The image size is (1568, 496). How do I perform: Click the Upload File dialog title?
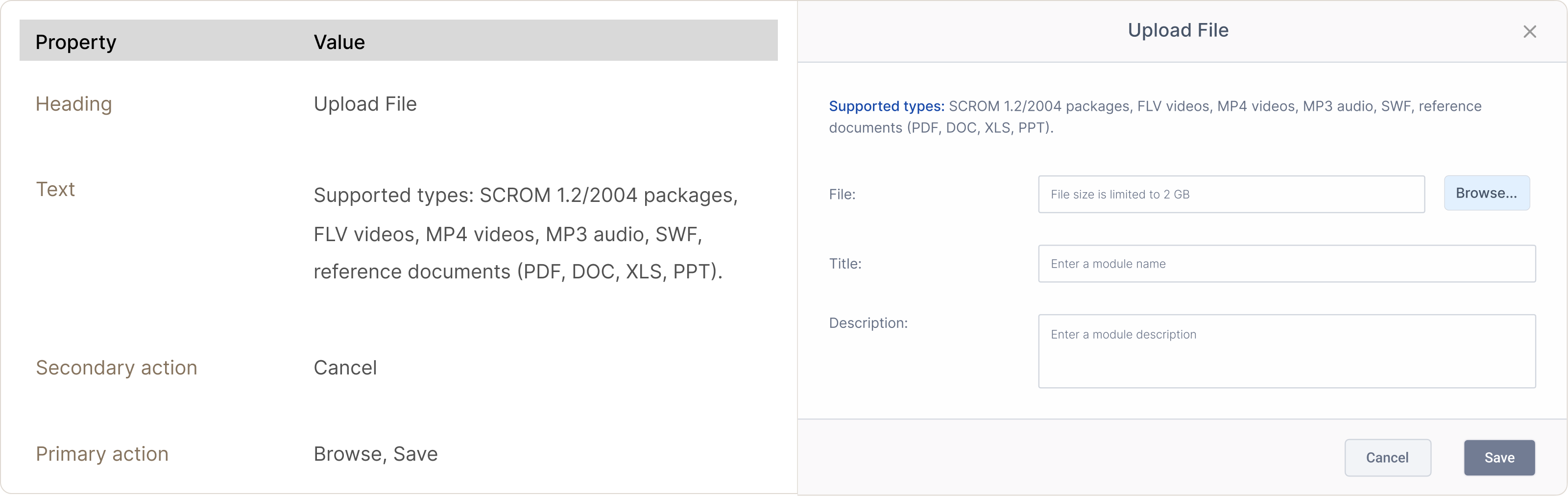1178,30
